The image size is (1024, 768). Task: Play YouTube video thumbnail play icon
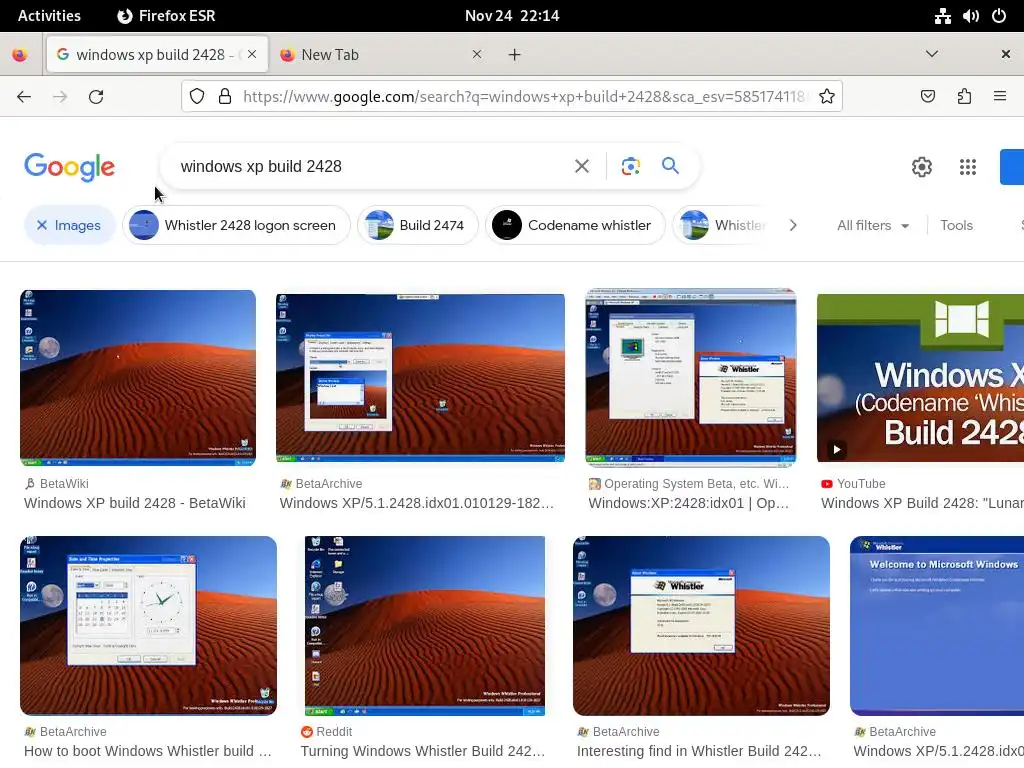[837, 449]
